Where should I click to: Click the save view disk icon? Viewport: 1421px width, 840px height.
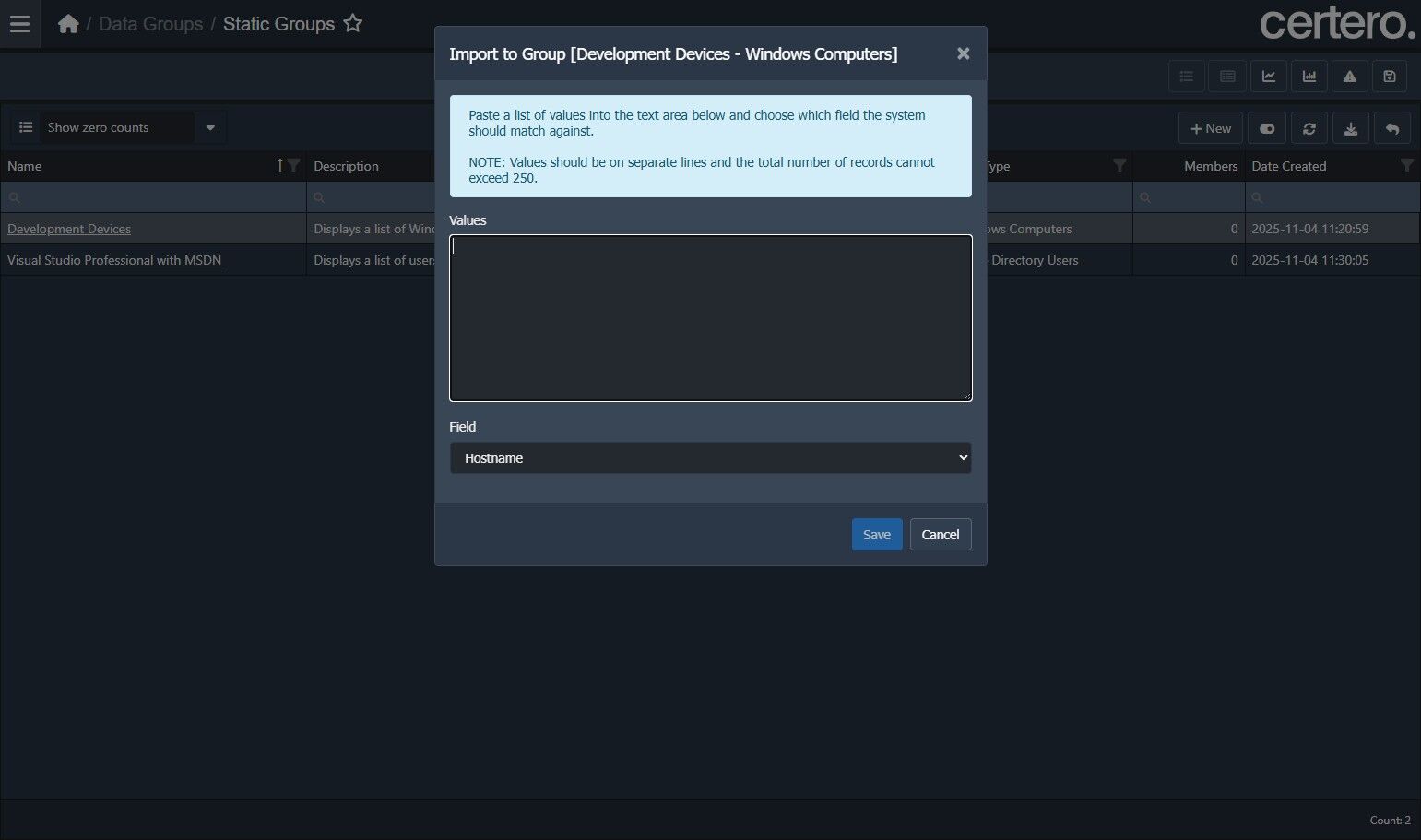[x=1390, y=77]
